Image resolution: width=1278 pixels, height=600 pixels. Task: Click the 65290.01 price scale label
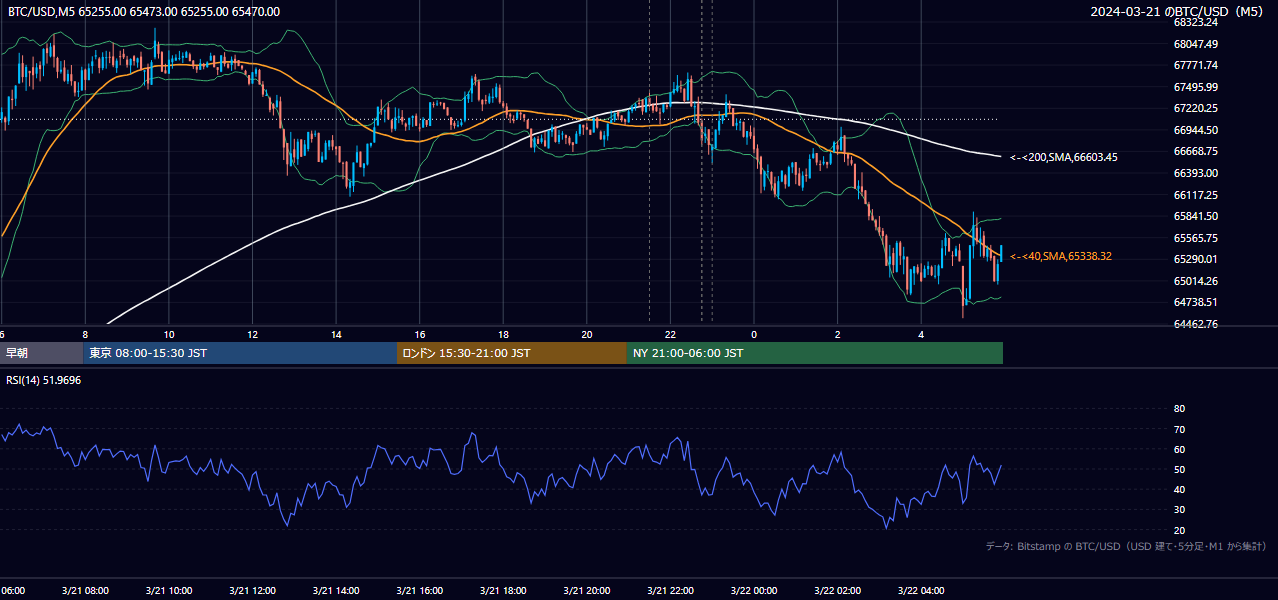click(1196, 259)
